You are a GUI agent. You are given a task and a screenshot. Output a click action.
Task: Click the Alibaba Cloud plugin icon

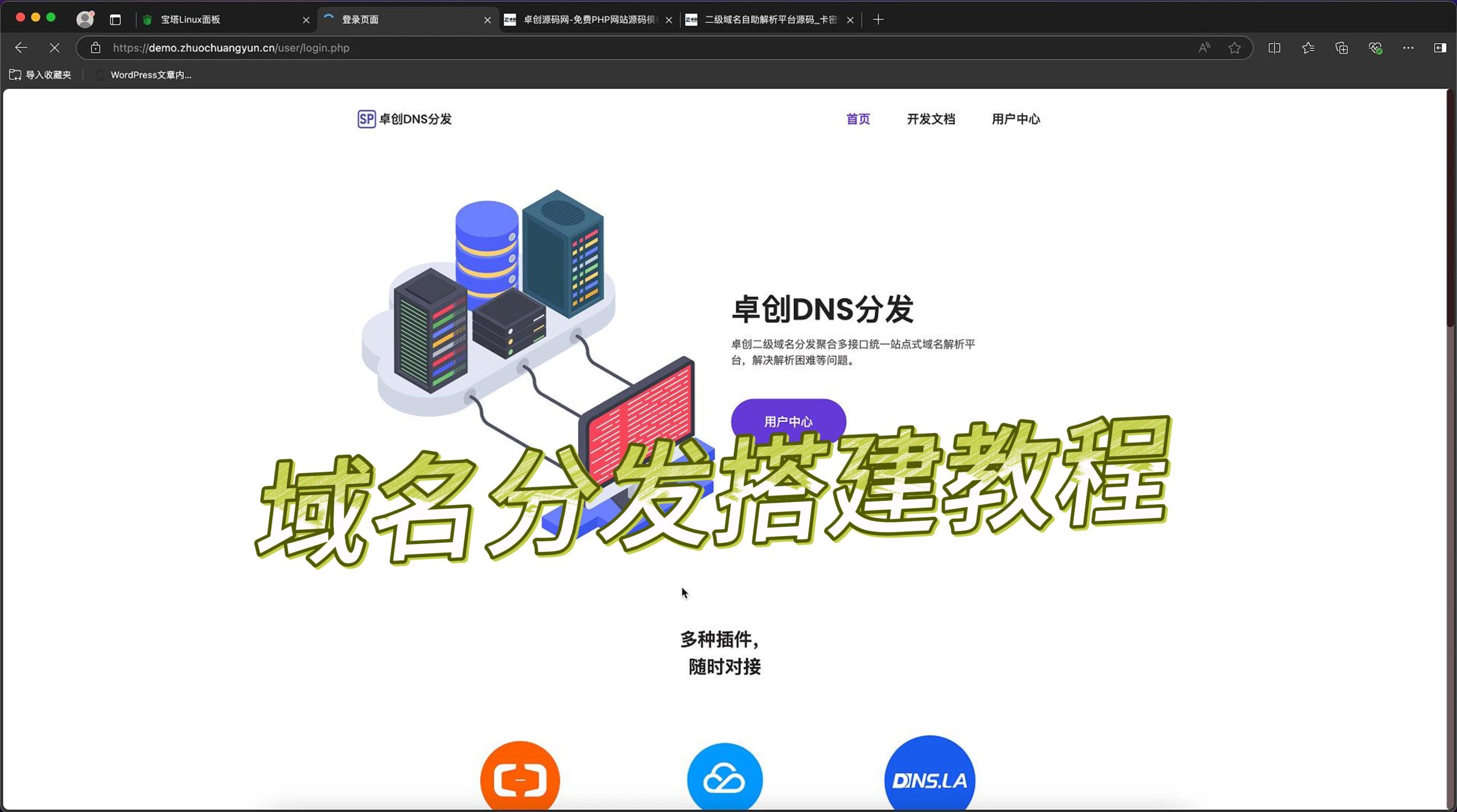coord(520,776)
